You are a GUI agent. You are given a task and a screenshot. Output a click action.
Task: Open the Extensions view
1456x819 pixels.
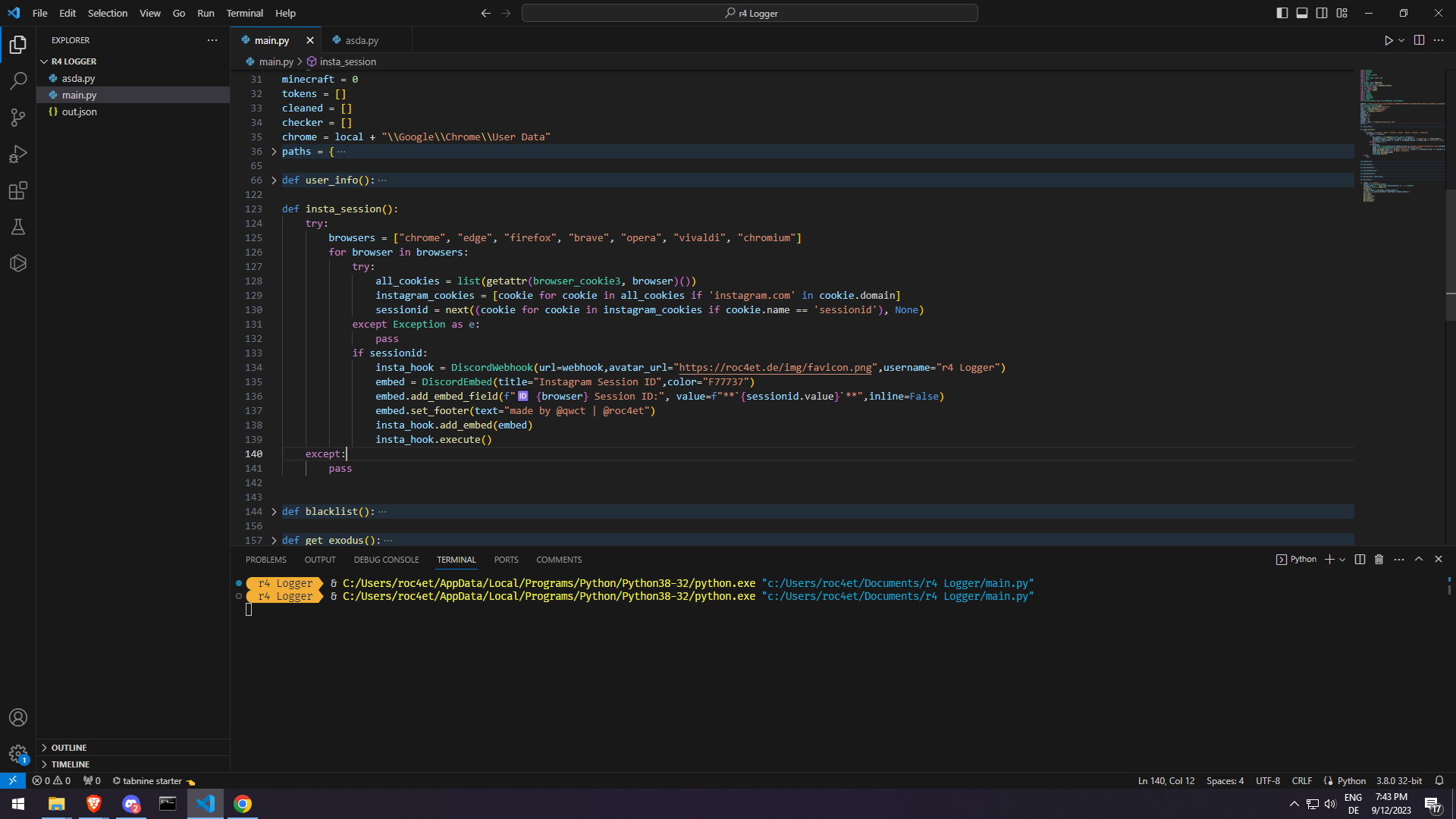tap(18, 190)
